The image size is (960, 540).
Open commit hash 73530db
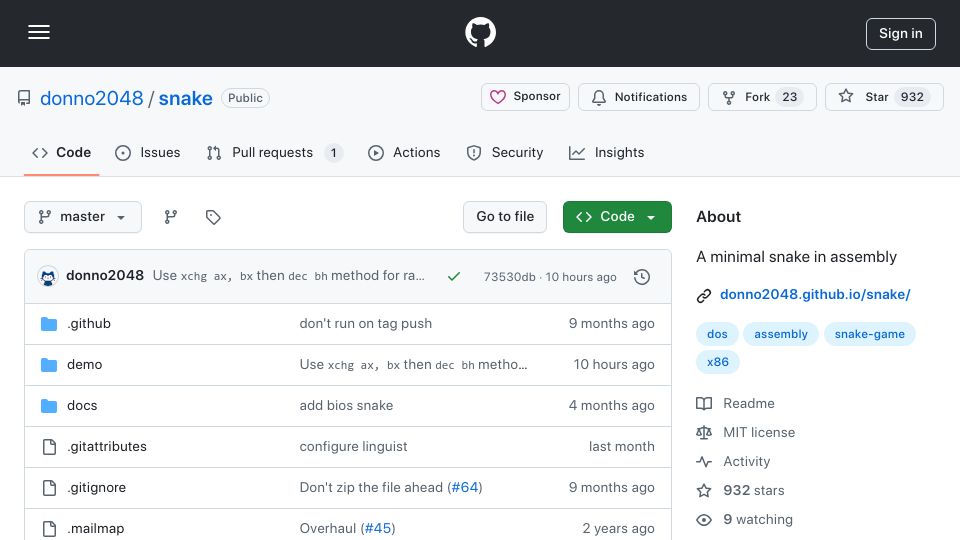(509, 277)
